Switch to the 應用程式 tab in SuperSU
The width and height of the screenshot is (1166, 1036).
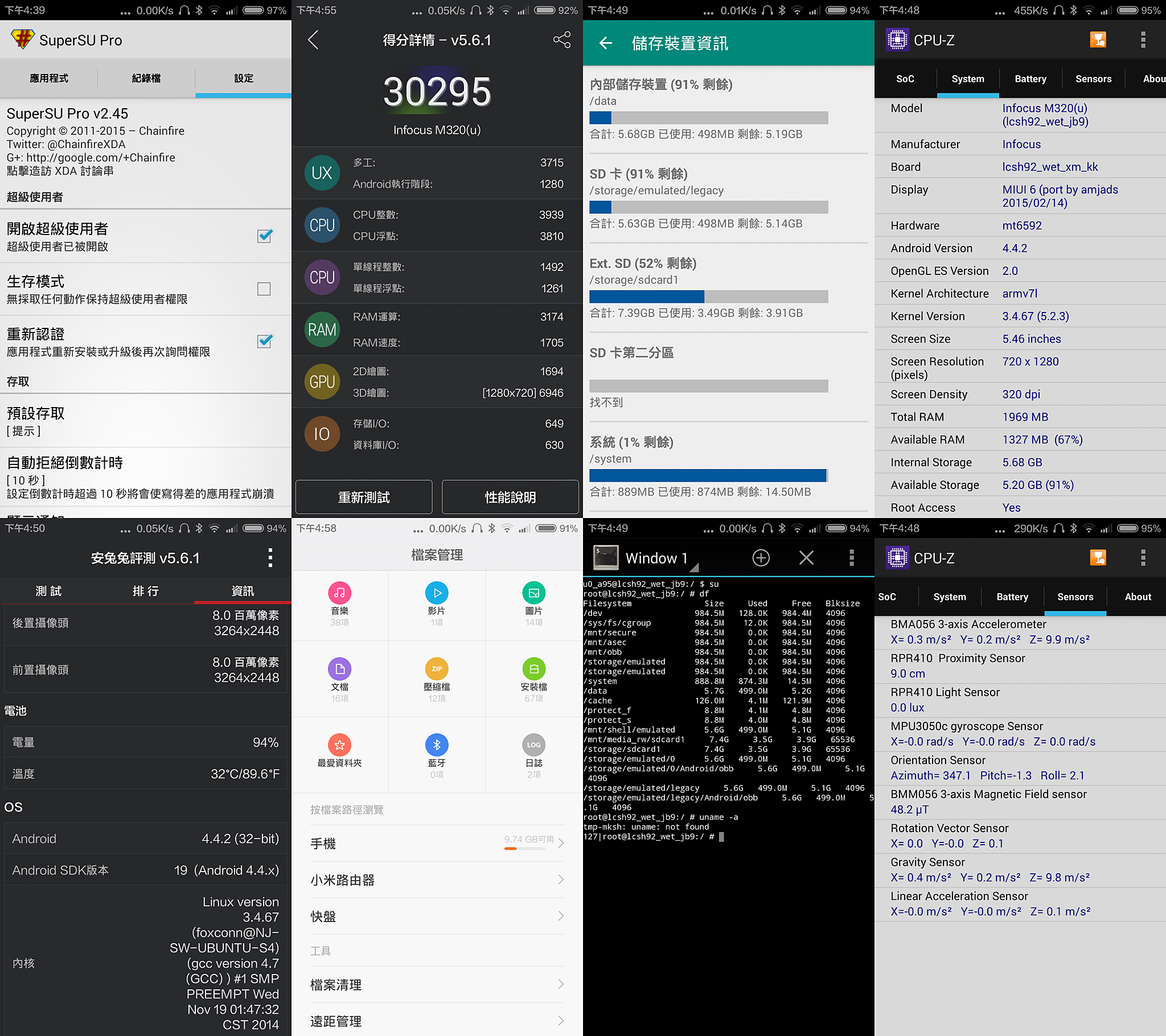48,78
